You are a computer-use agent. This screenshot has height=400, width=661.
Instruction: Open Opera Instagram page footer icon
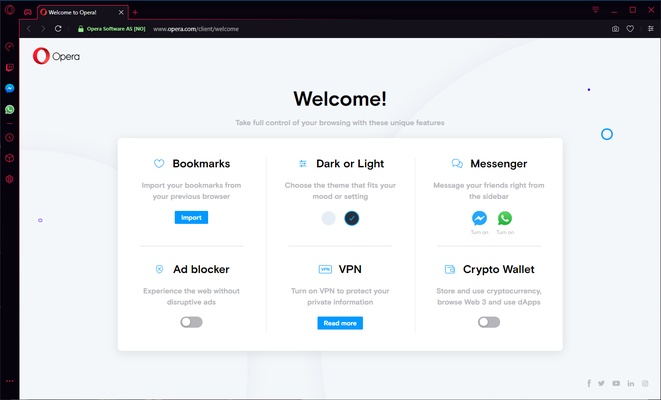(x=645, y=383)
